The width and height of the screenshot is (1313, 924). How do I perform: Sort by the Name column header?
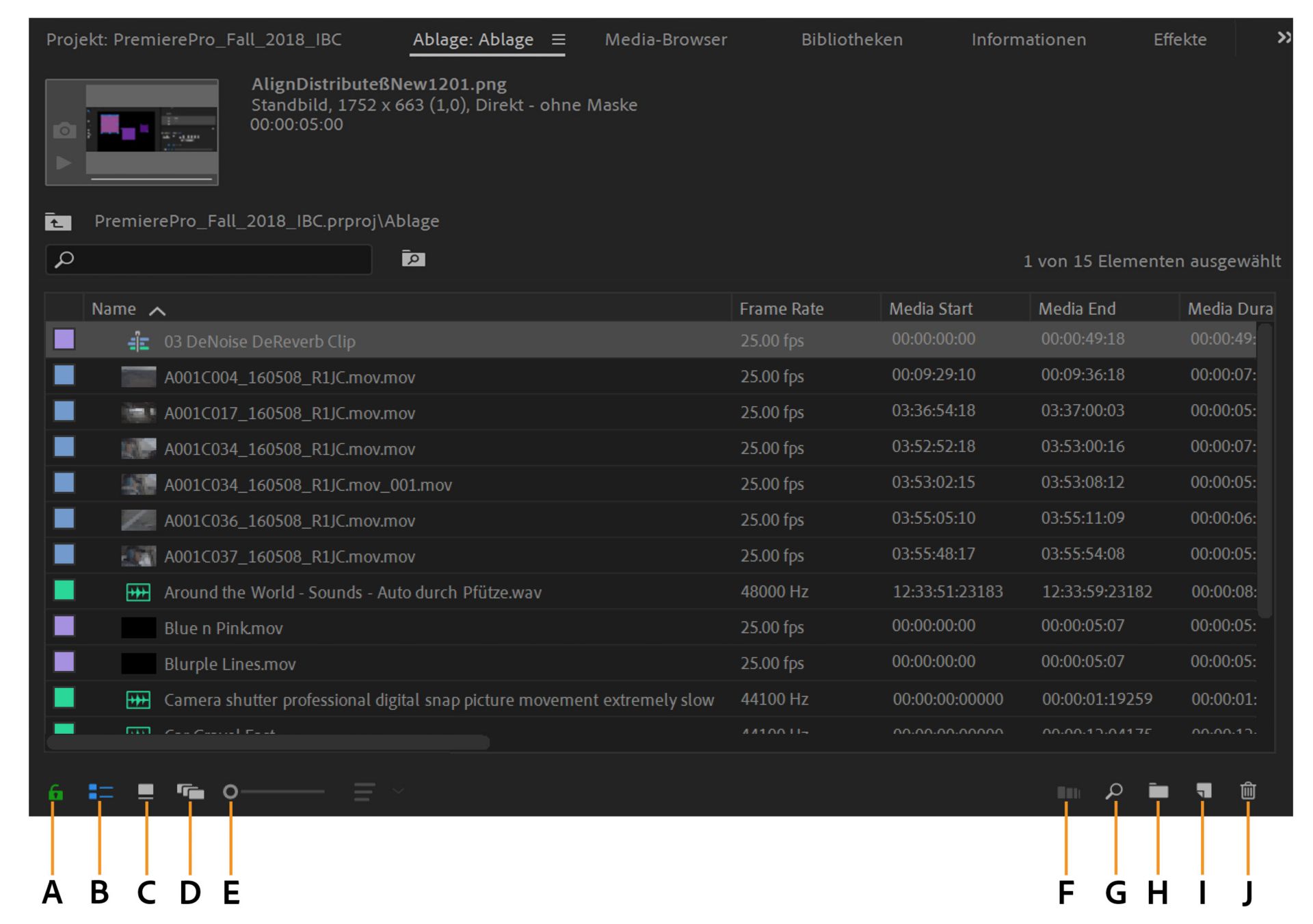(114, 309)
